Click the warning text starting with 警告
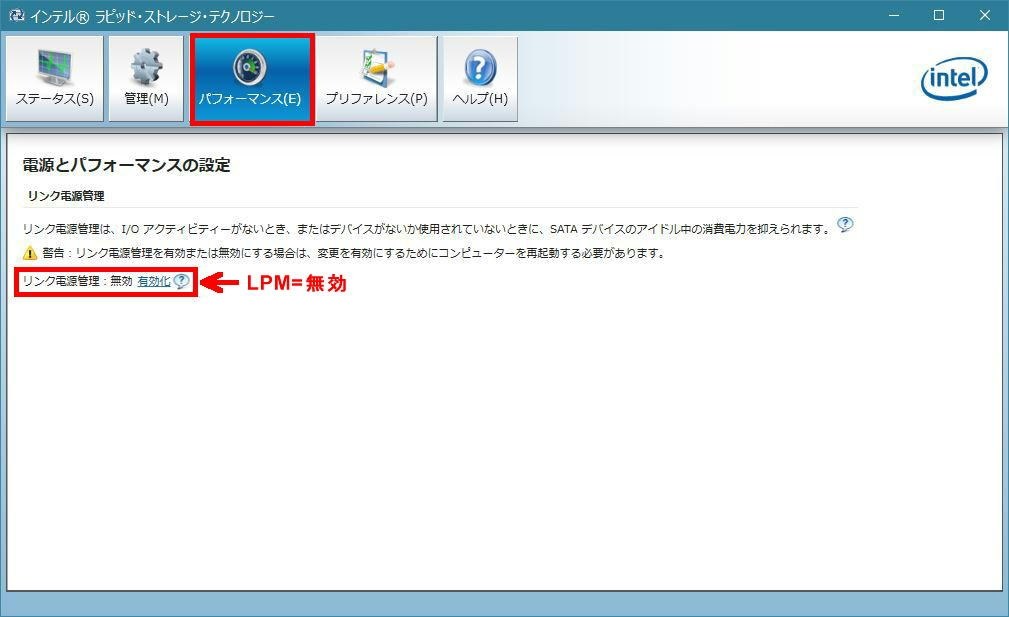 tap(353, 253)
